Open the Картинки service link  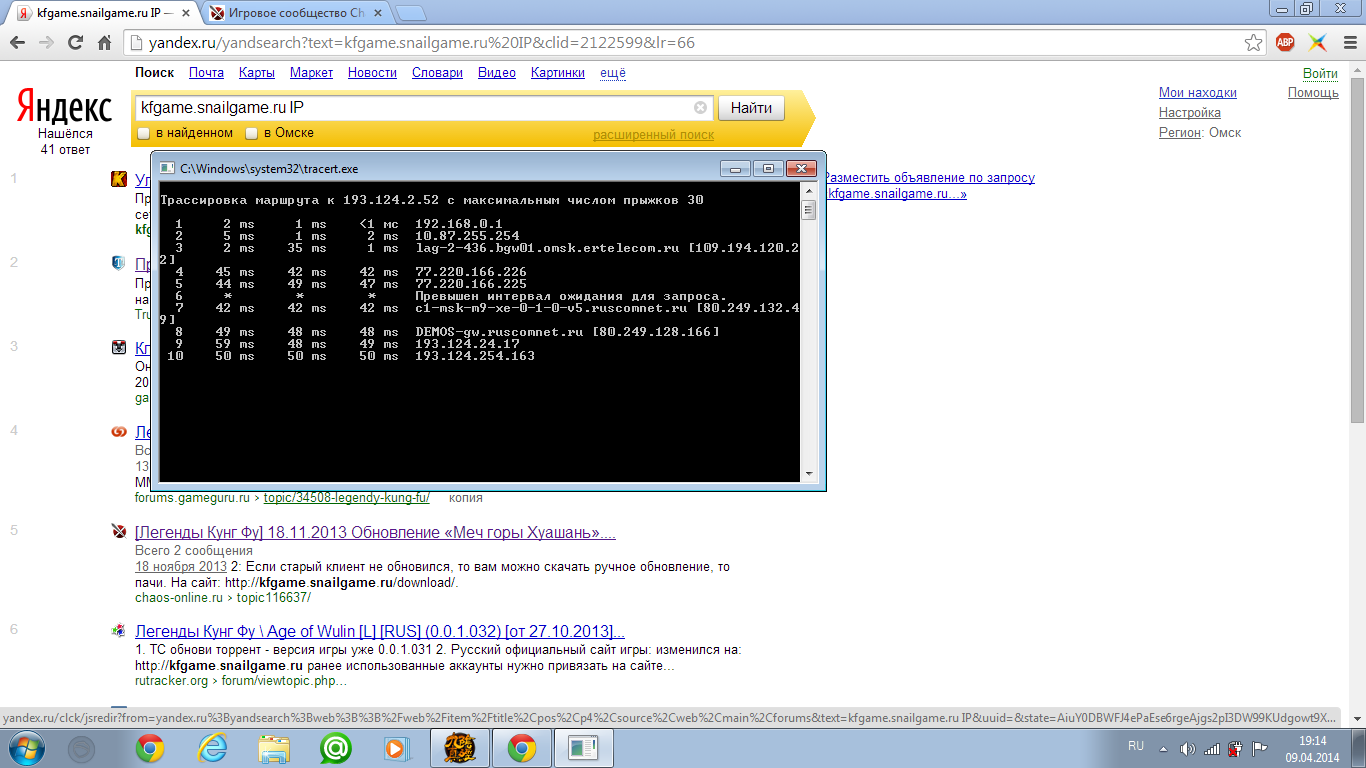[558, 73]
